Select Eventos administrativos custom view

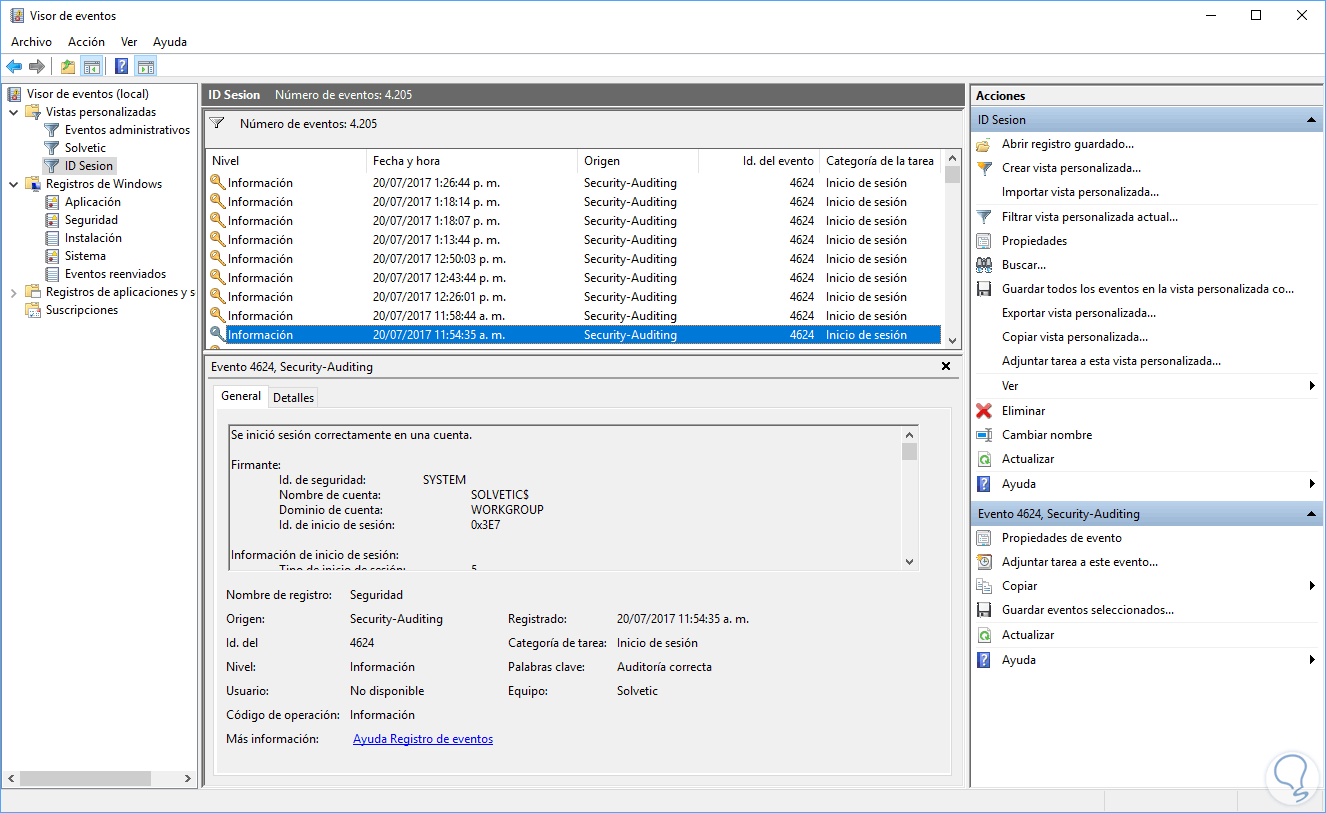(127, 130)
